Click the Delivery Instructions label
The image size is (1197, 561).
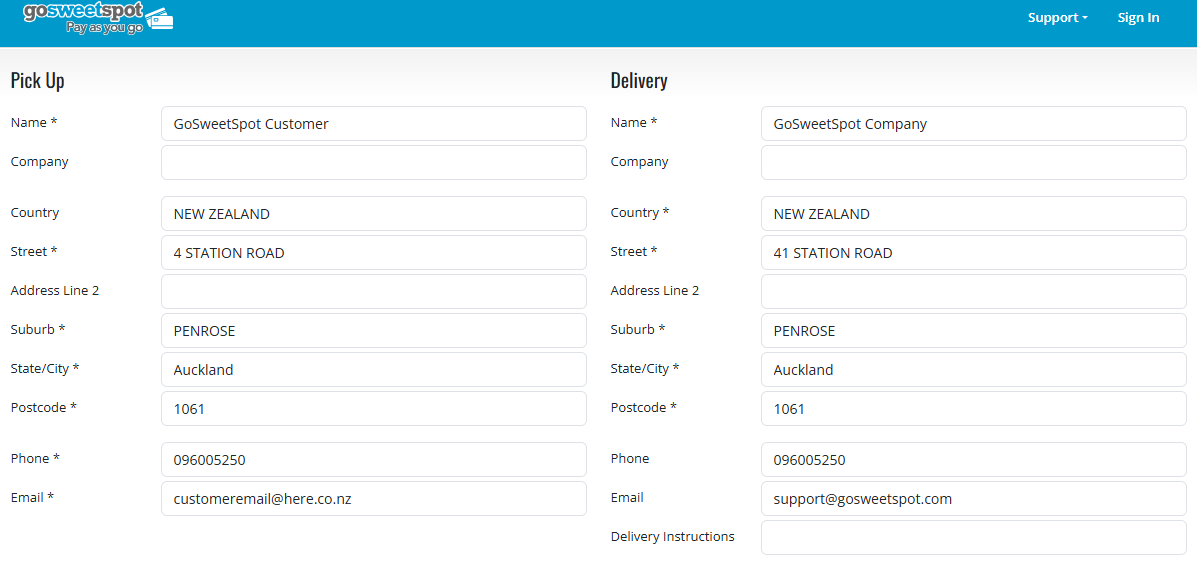pyautogui.click(x=673, y=537)
